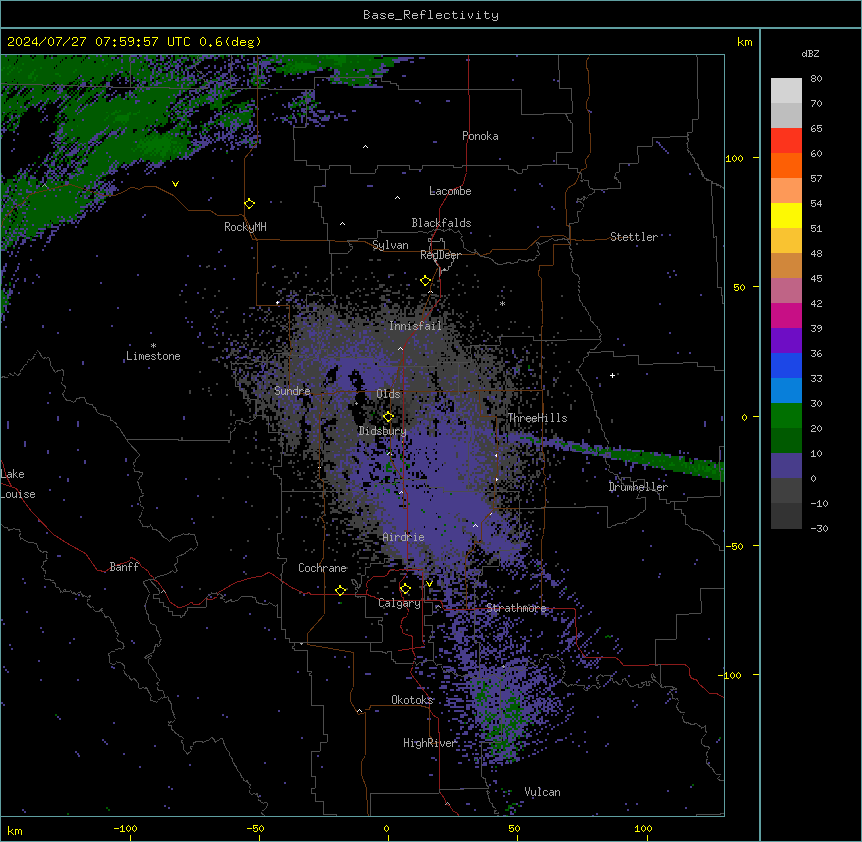Pick the bright green 20-30 dBZ legend swatch

786,416
